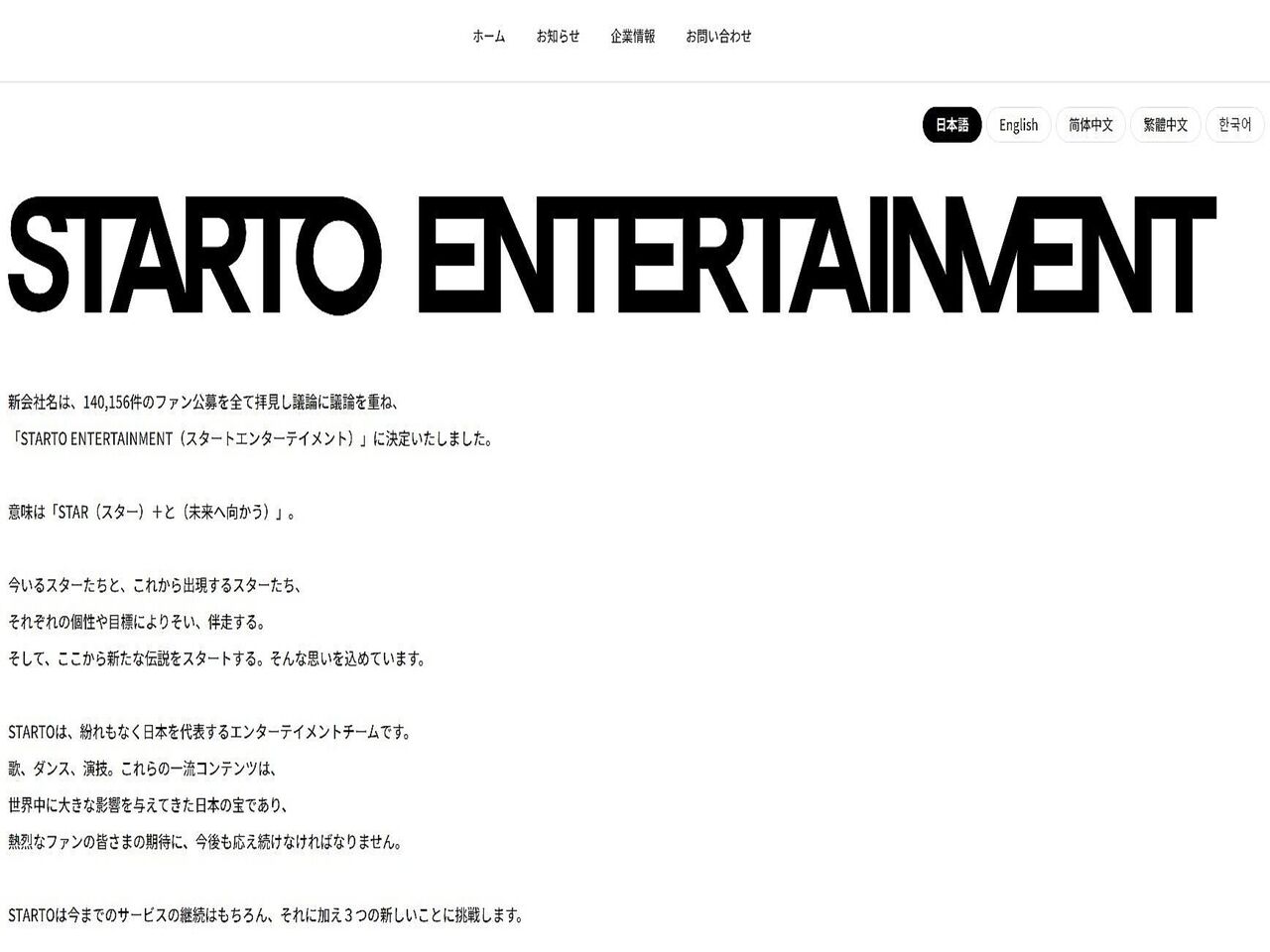The height and width of the screenshot is (952, 1270).
Task: Open the ホーム navigation link
Action: (488, 36)
